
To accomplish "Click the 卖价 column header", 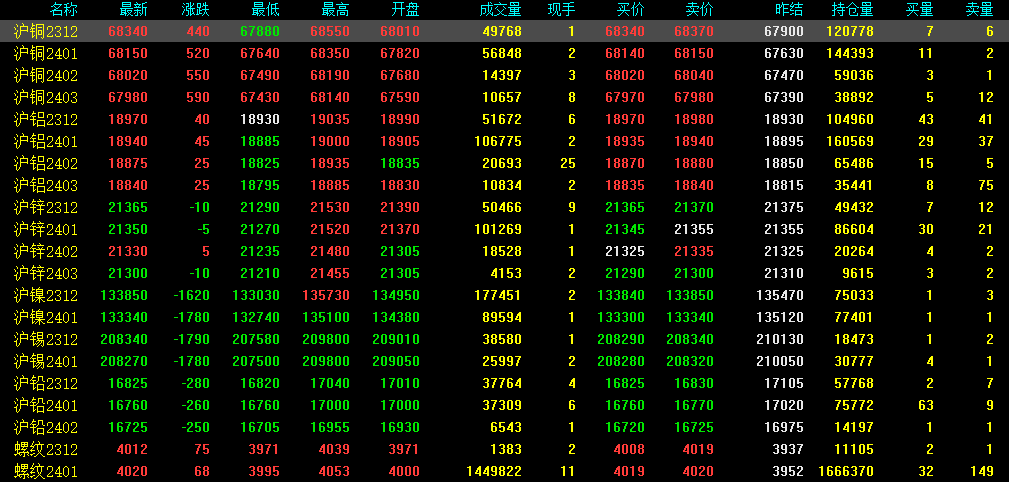I will tap(700, 10).
